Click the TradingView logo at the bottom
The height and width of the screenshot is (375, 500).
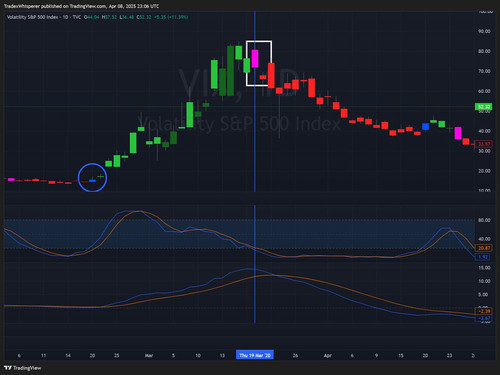(23, 368)
